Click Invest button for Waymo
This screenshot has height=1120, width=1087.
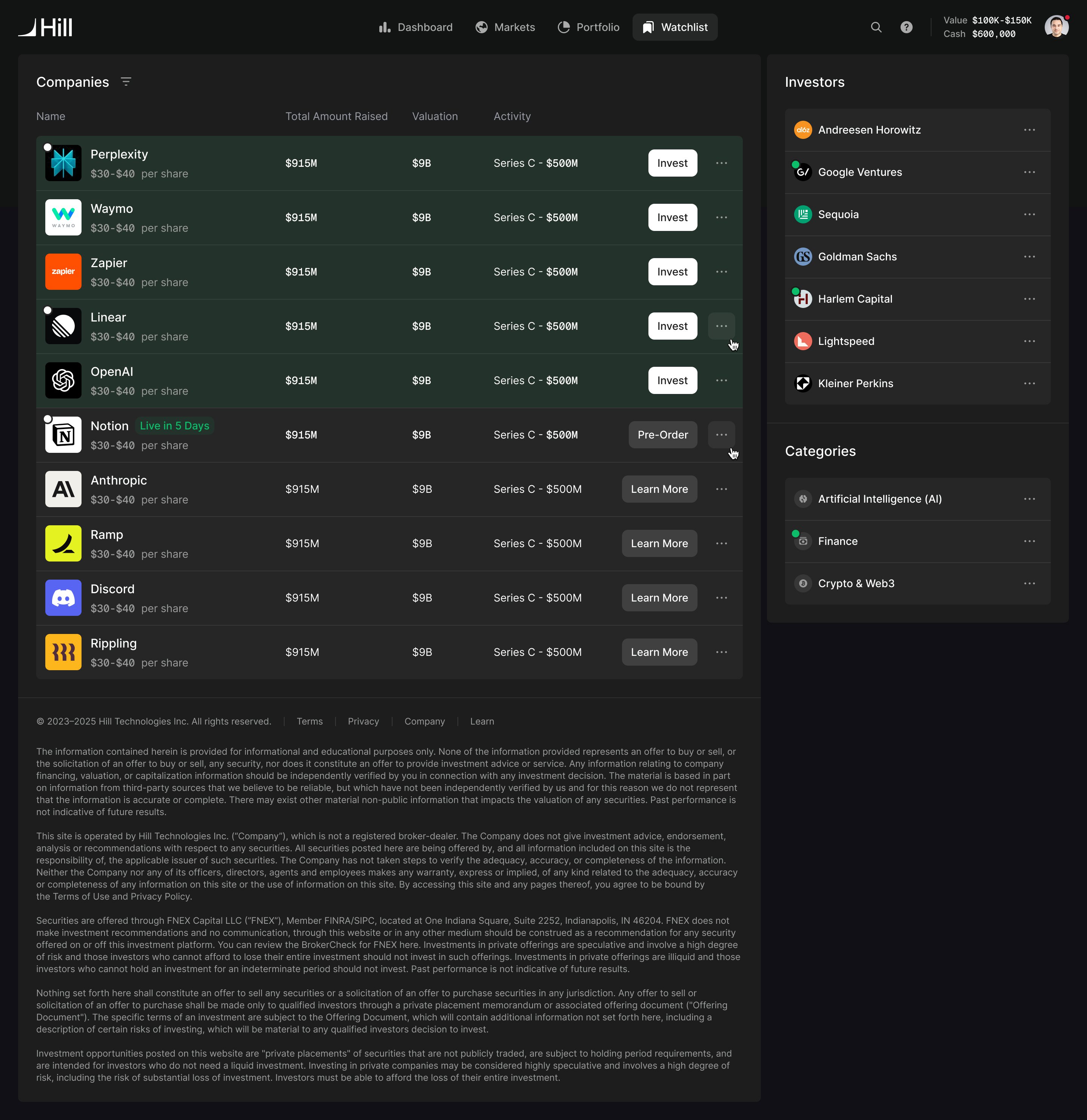coord(672,218)
